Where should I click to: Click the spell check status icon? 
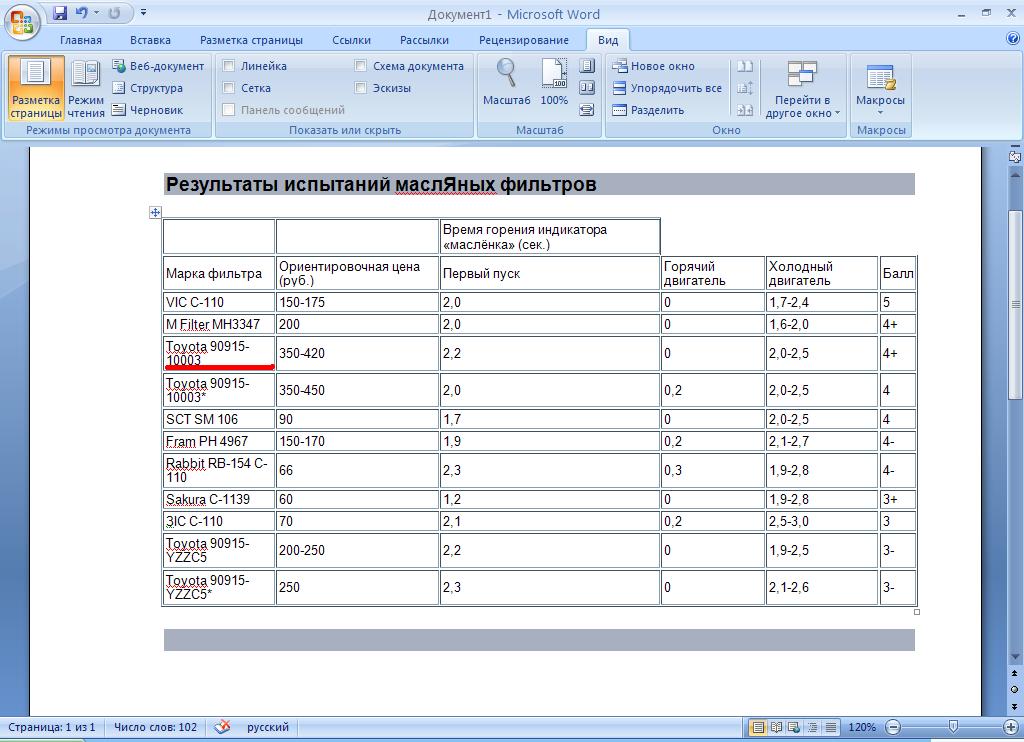coord(223,727)
